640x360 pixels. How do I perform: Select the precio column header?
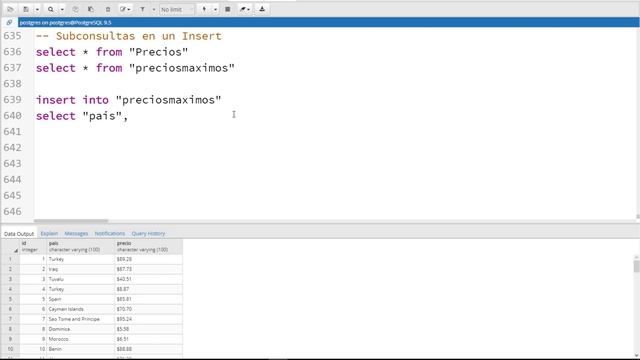tap(149, 246)
